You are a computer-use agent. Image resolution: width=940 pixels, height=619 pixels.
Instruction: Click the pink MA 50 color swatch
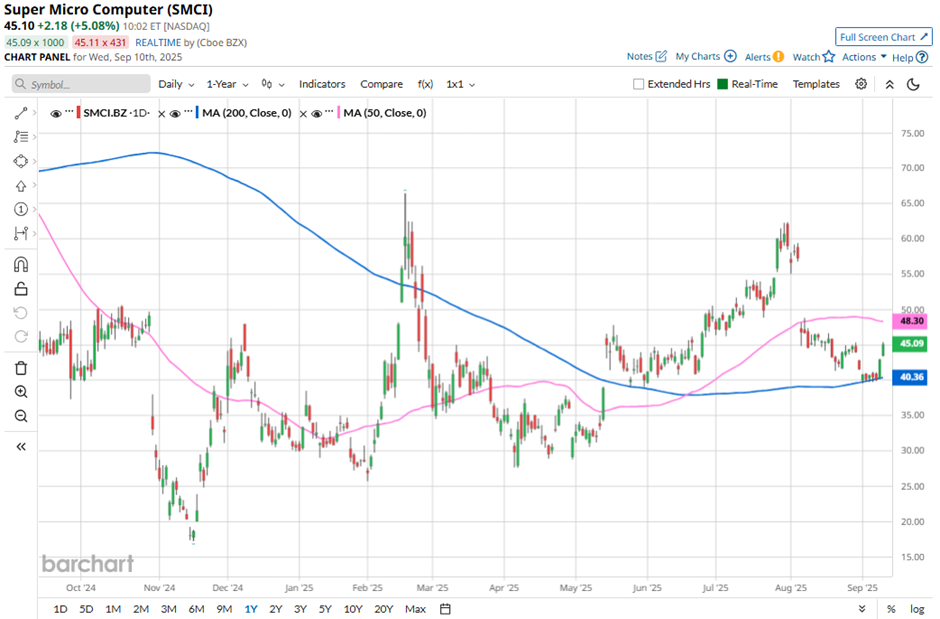click(339, 113)
